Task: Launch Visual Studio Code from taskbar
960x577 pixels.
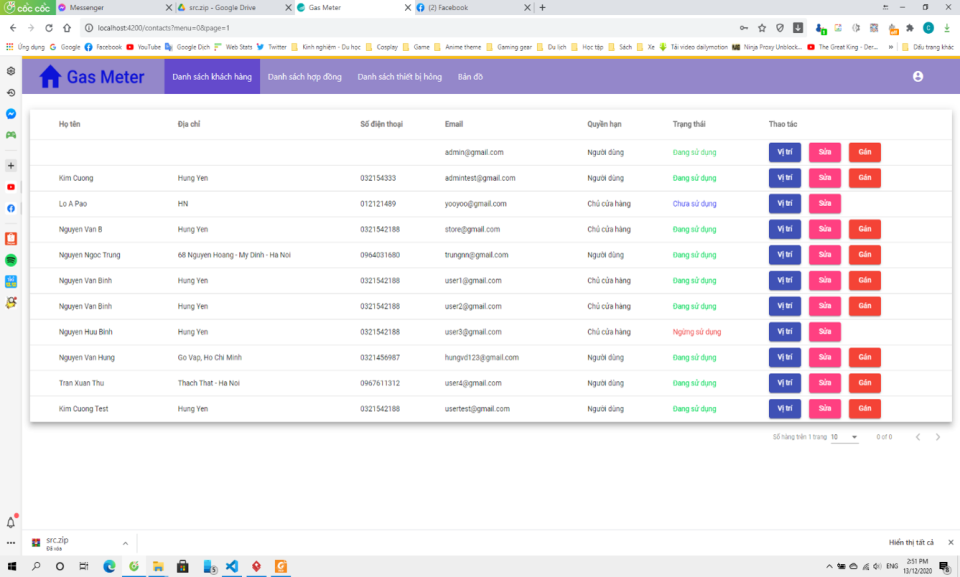Action: point(231,566)
